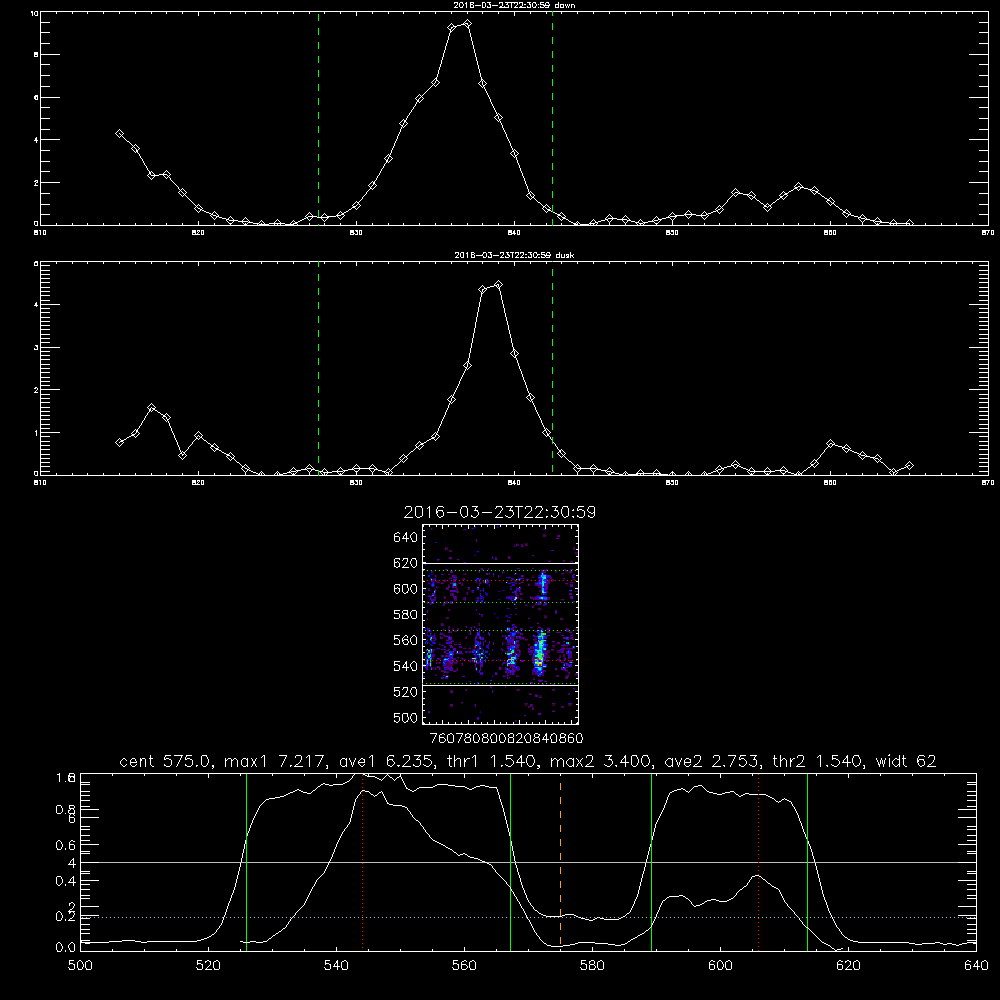Image resolution: width=1000 pixels, height=1000 pixels.
Task: Click the right green dashed line in dawn plot
Action: pyautogui.click(x=552, y=119)
